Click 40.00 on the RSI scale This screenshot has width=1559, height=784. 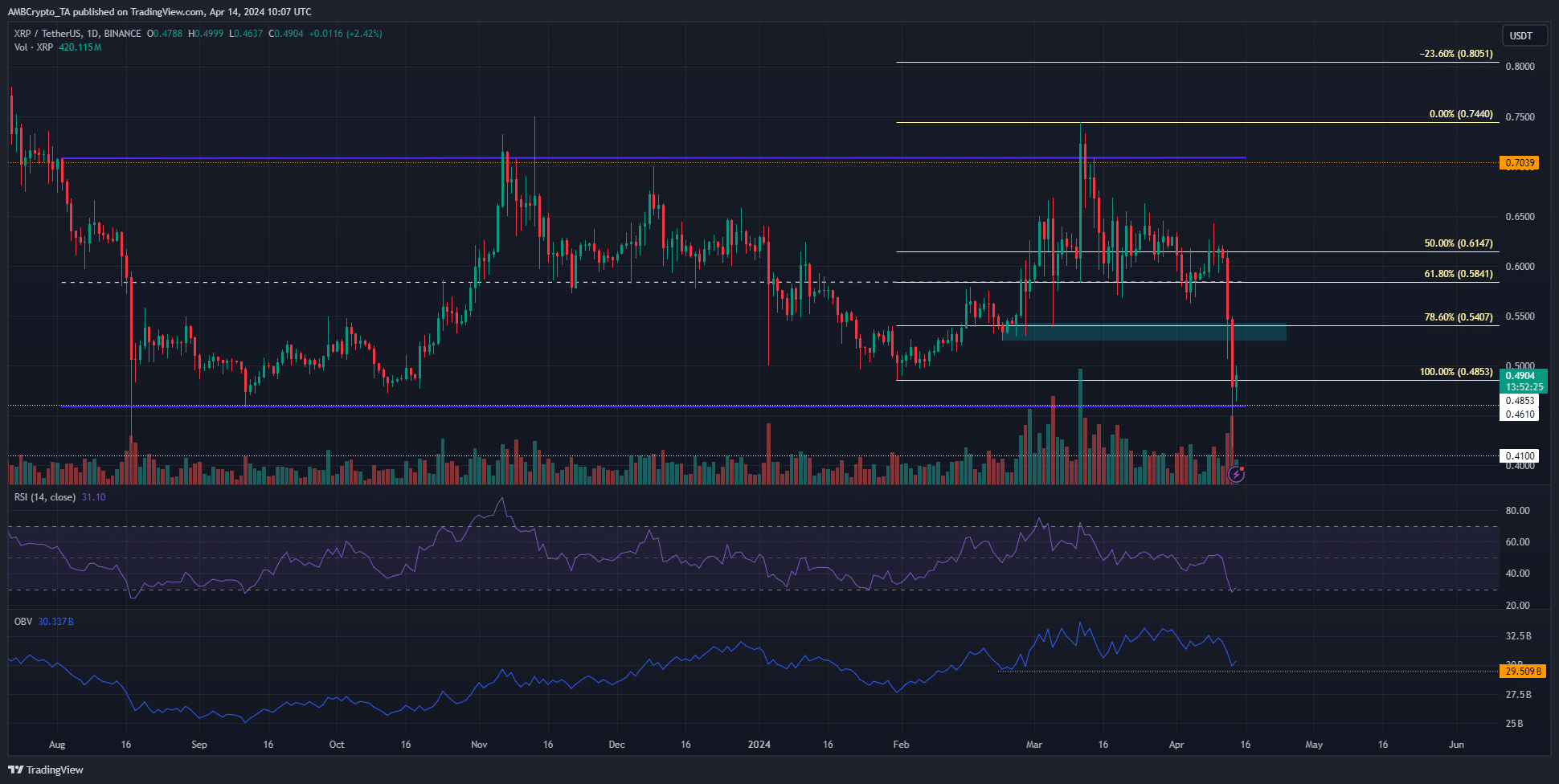[x=1518, y=574]
